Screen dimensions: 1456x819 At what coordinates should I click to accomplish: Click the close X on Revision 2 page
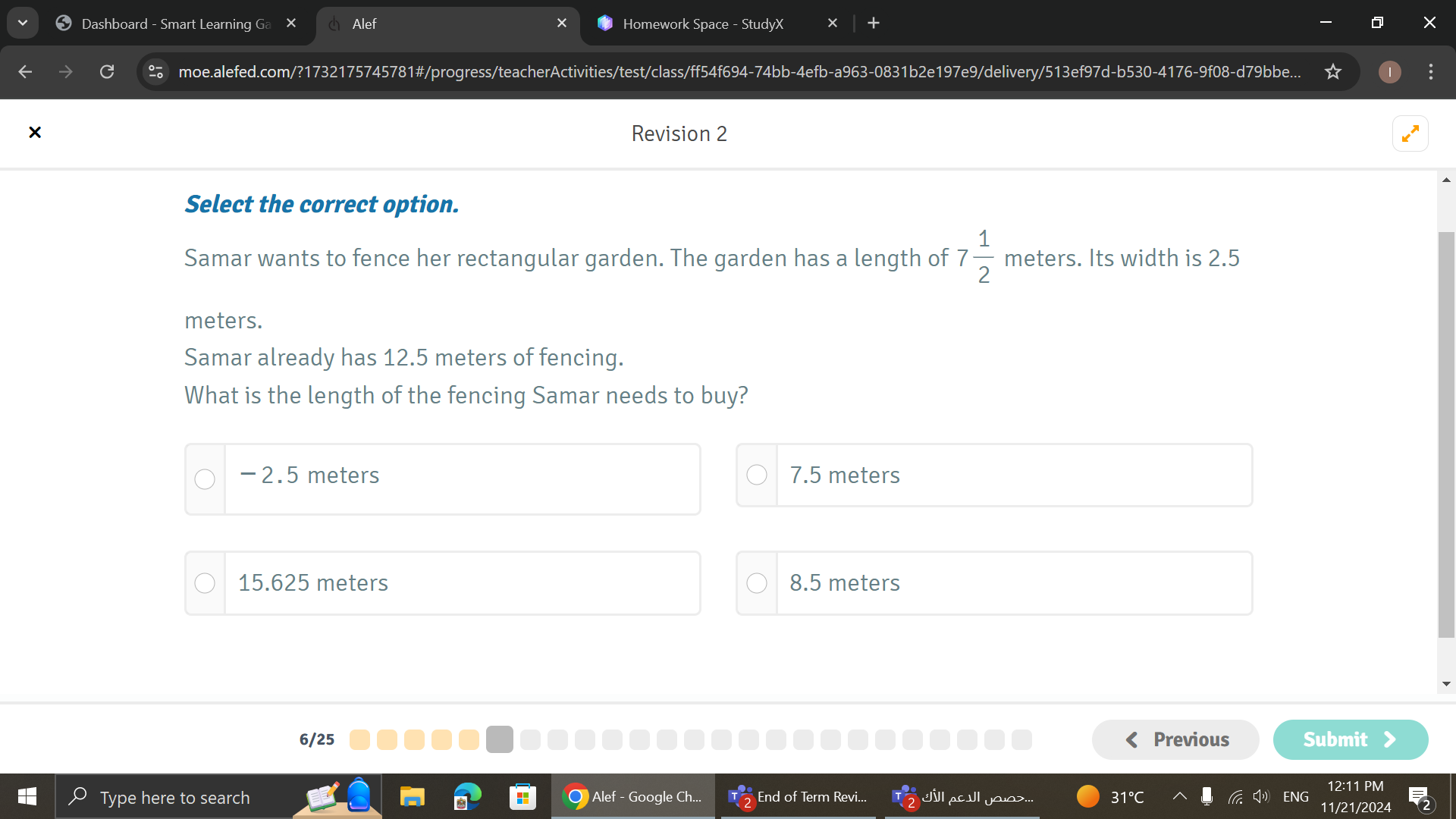coord(35,131)
